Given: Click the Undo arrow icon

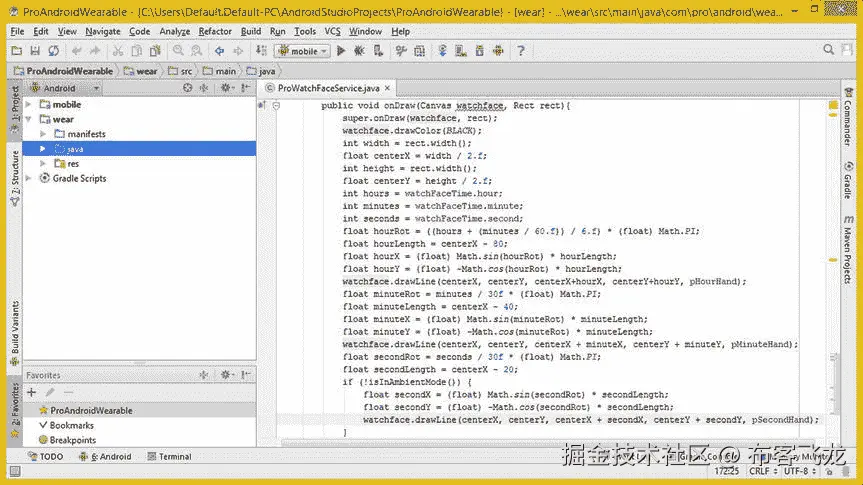Looking at the screenshot, I should [77, 51].
